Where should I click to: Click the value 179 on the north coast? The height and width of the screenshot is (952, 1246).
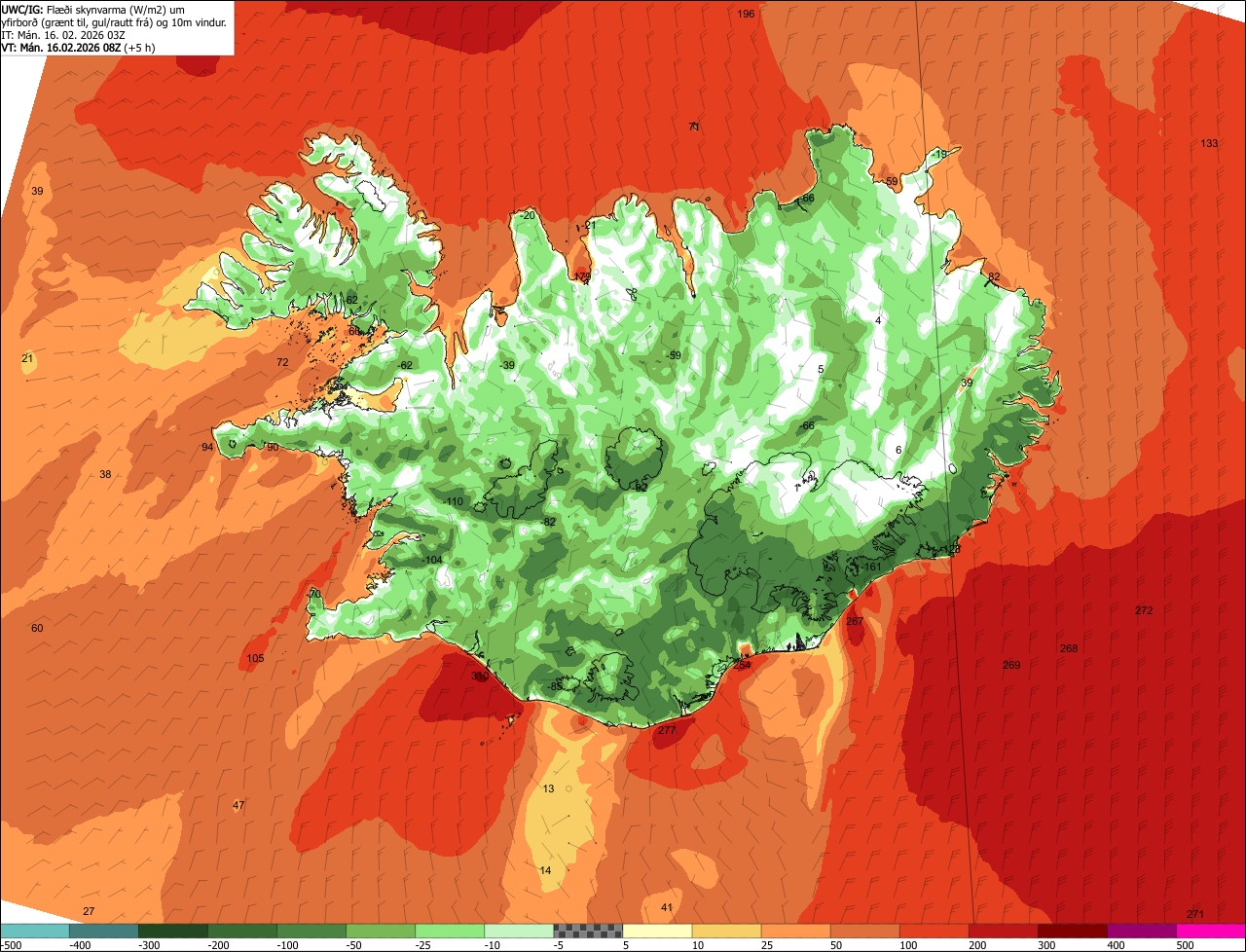click(583, 276)
